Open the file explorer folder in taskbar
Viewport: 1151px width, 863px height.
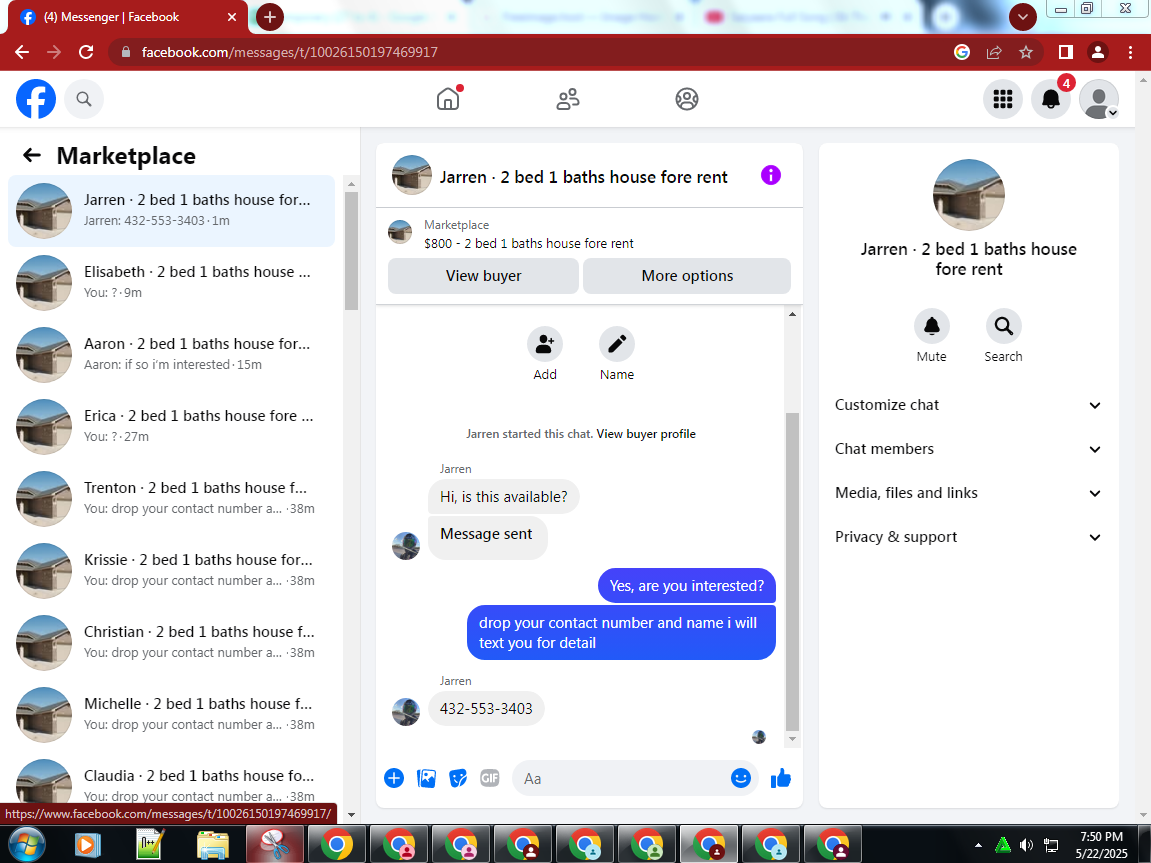213,844
